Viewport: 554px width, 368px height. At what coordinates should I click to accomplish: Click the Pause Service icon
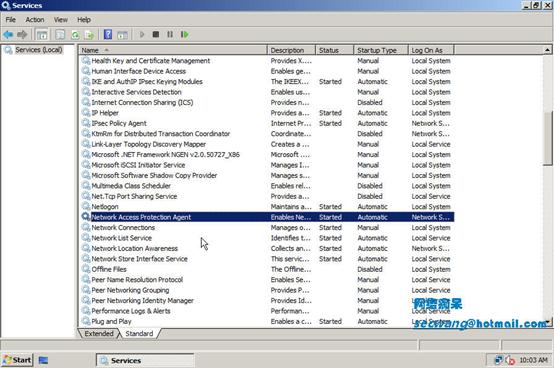(170, 34)
